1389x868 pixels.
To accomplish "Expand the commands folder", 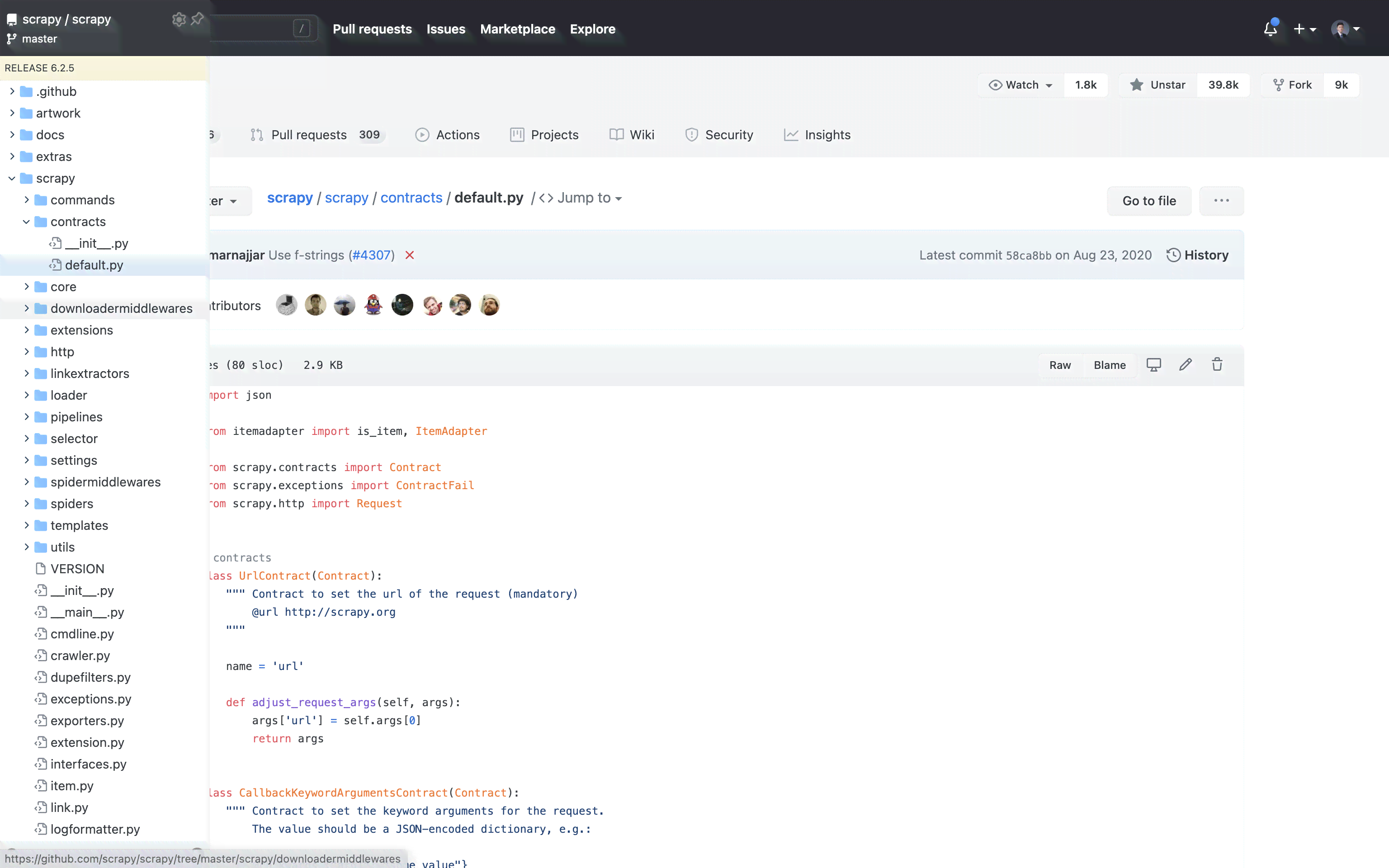I will coord(26,200).
